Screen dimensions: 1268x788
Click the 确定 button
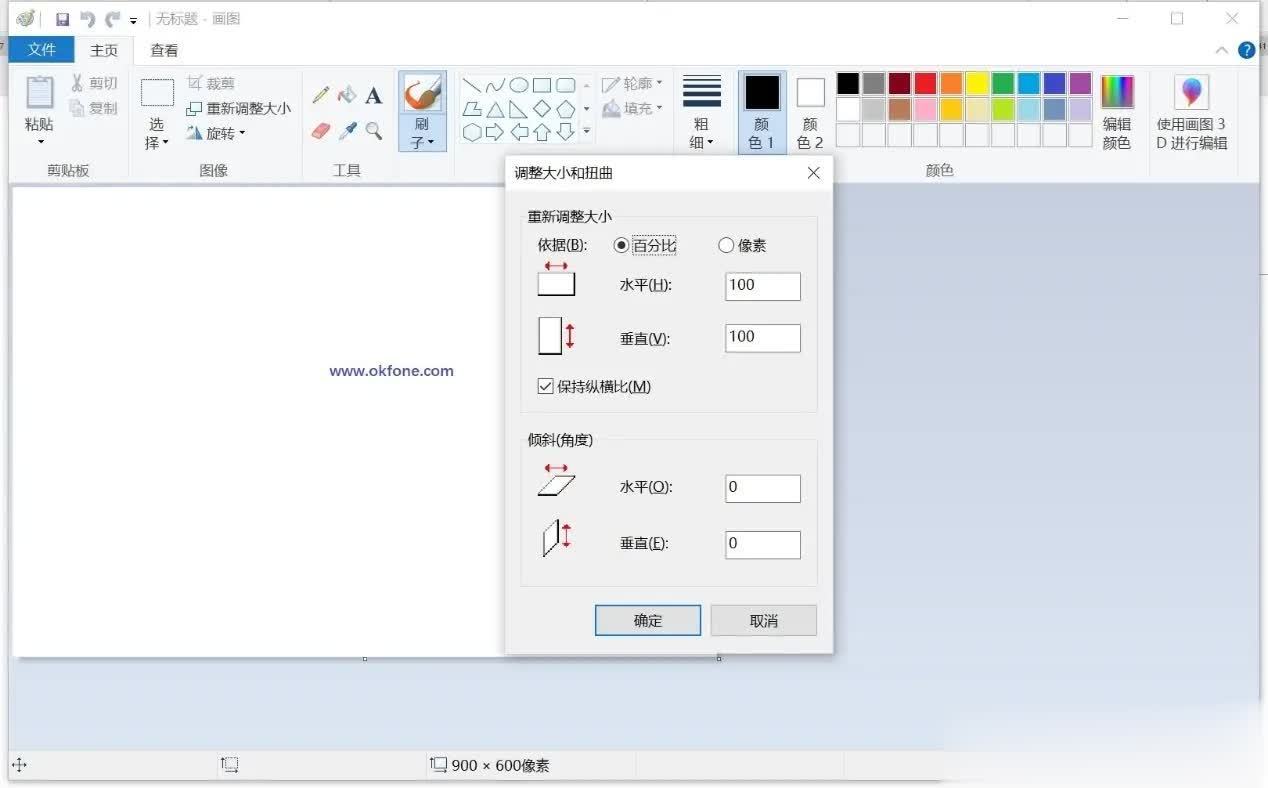[x=647, y=620]
